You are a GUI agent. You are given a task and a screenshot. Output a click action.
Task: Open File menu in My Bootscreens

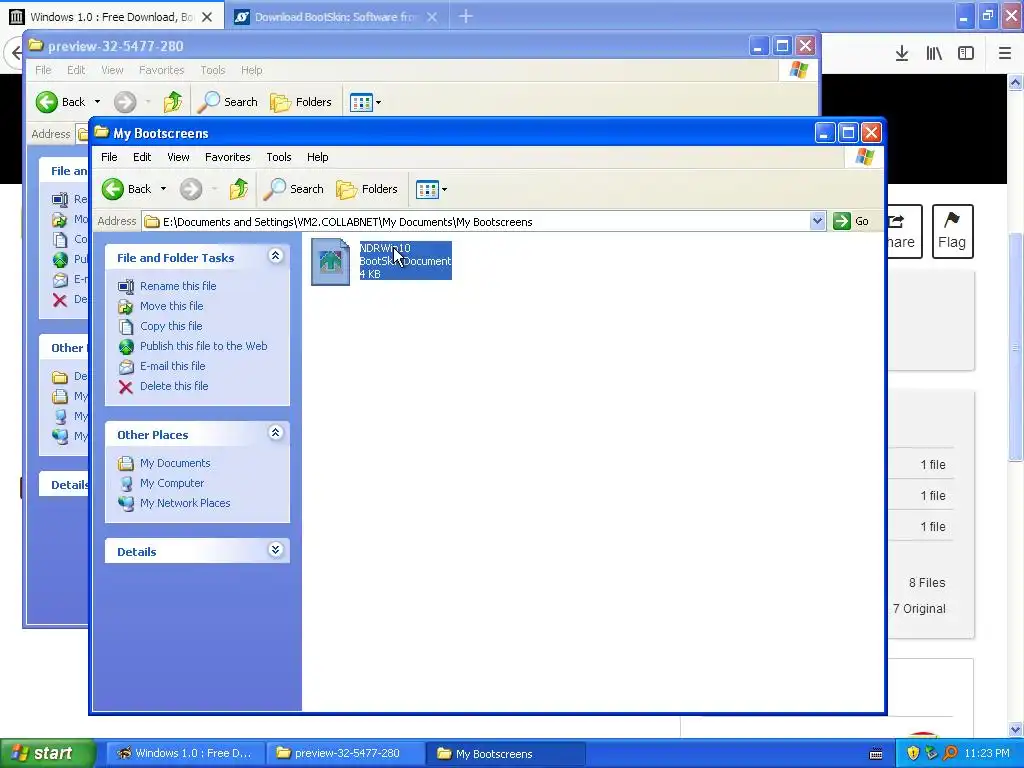(x=109, y=157)
